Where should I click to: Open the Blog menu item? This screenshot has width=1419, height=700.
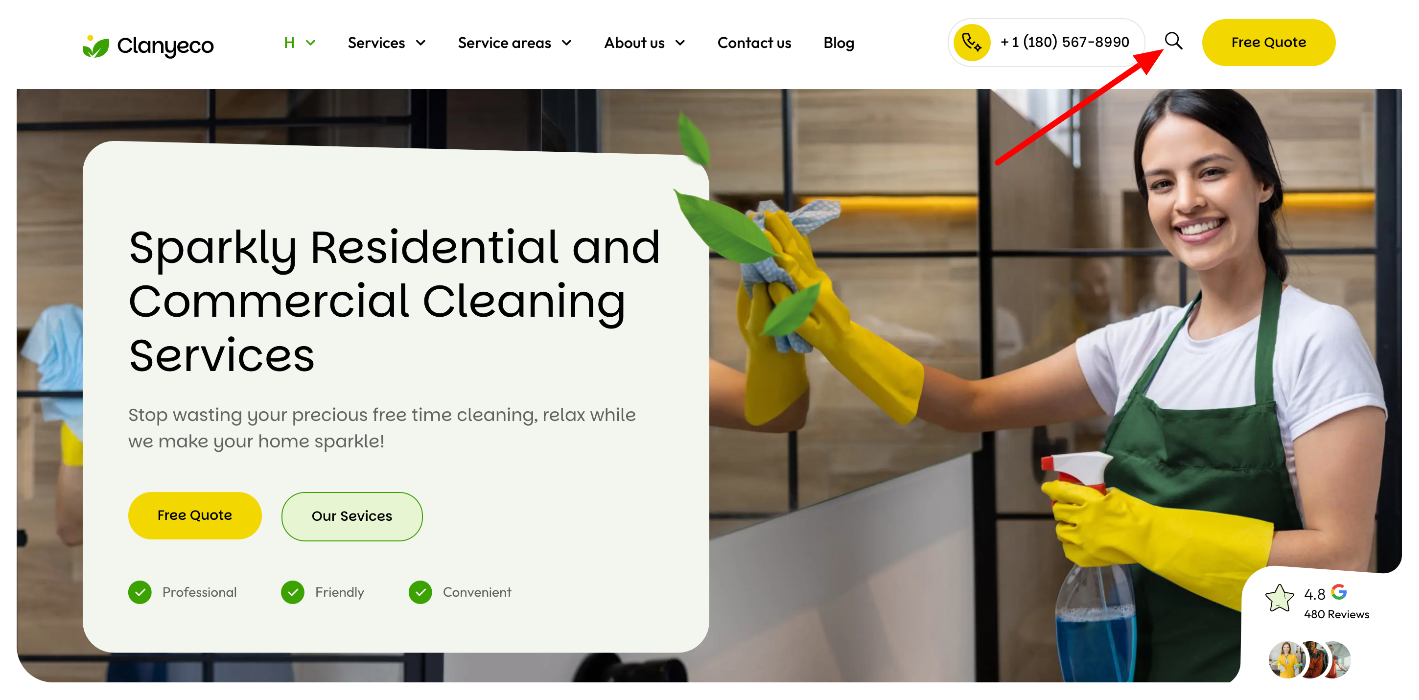[x=839, y=43]
